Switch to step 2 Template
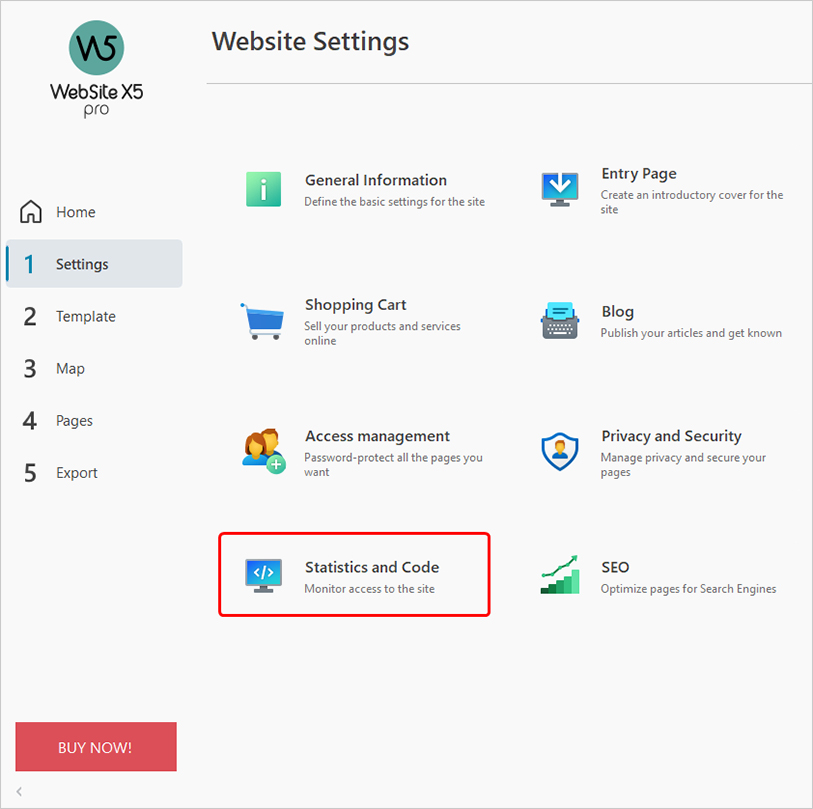813x809 pixels. tap(85, 316)
